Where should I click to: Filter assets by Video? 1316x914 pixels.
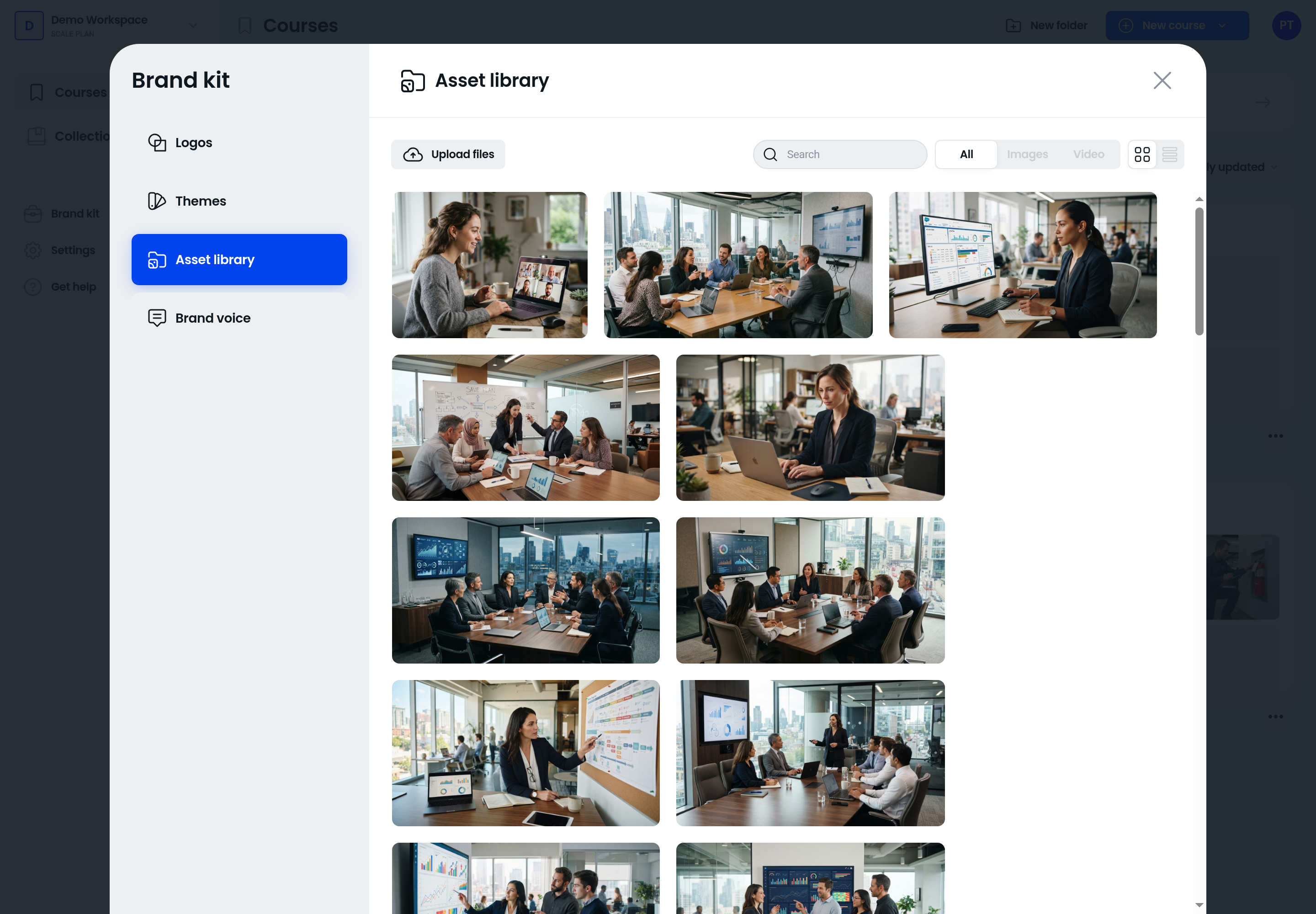[x=1088, y=154]
